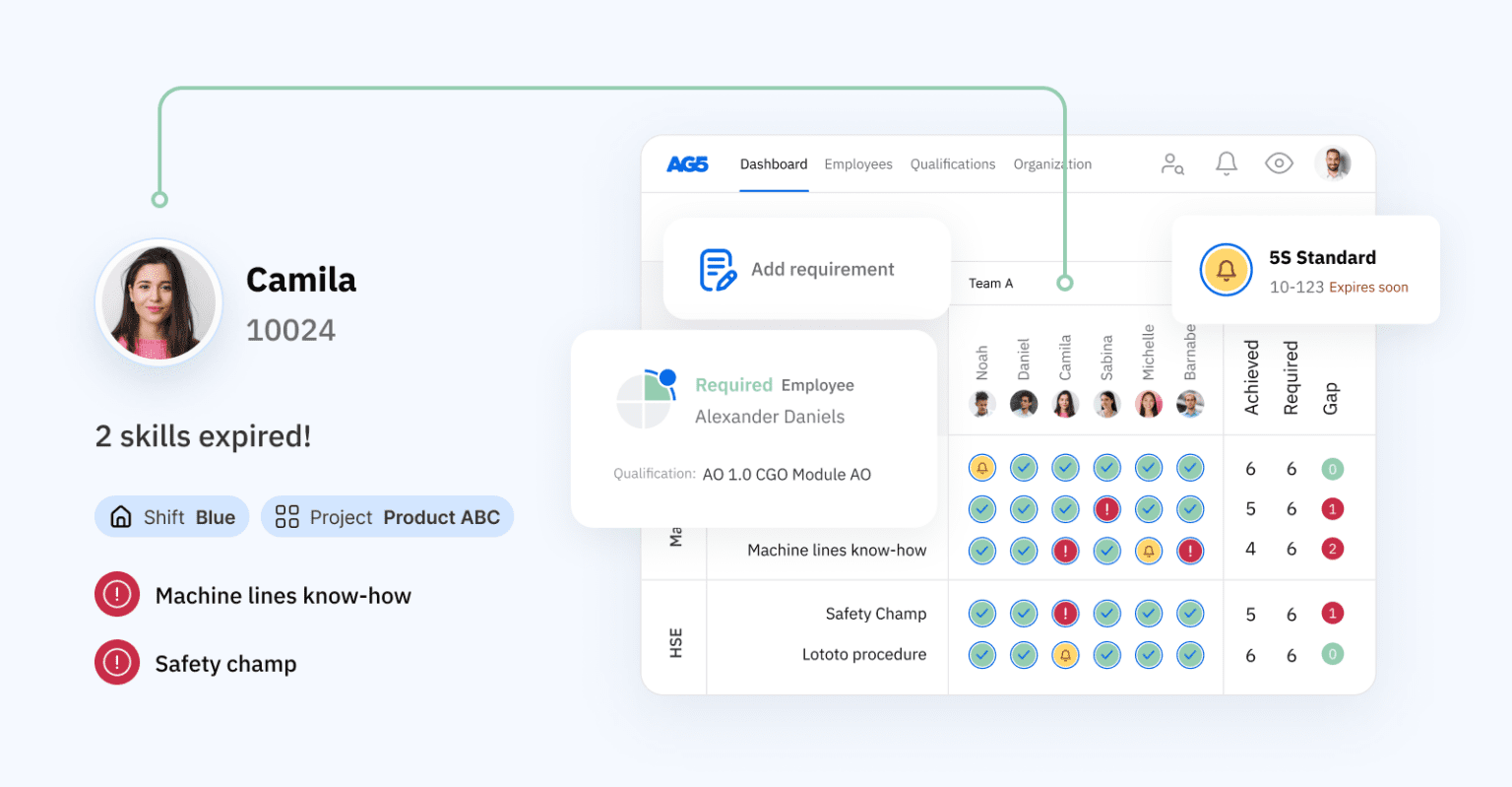
Task: Click the 5S Standard expiry bell icon
Action: 1226,269
